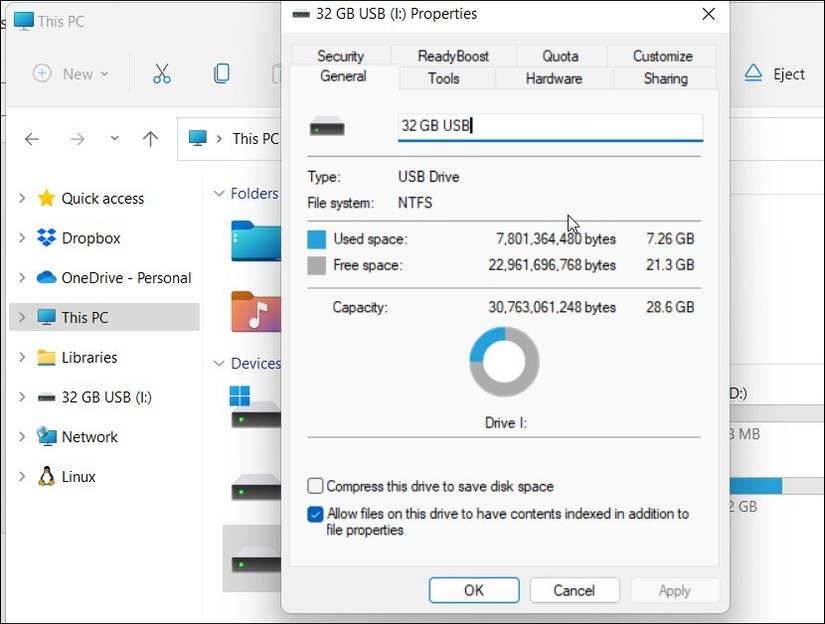825x624 pixels.
Task: Click the up-one-level arrow
Action: pos(150,139)
